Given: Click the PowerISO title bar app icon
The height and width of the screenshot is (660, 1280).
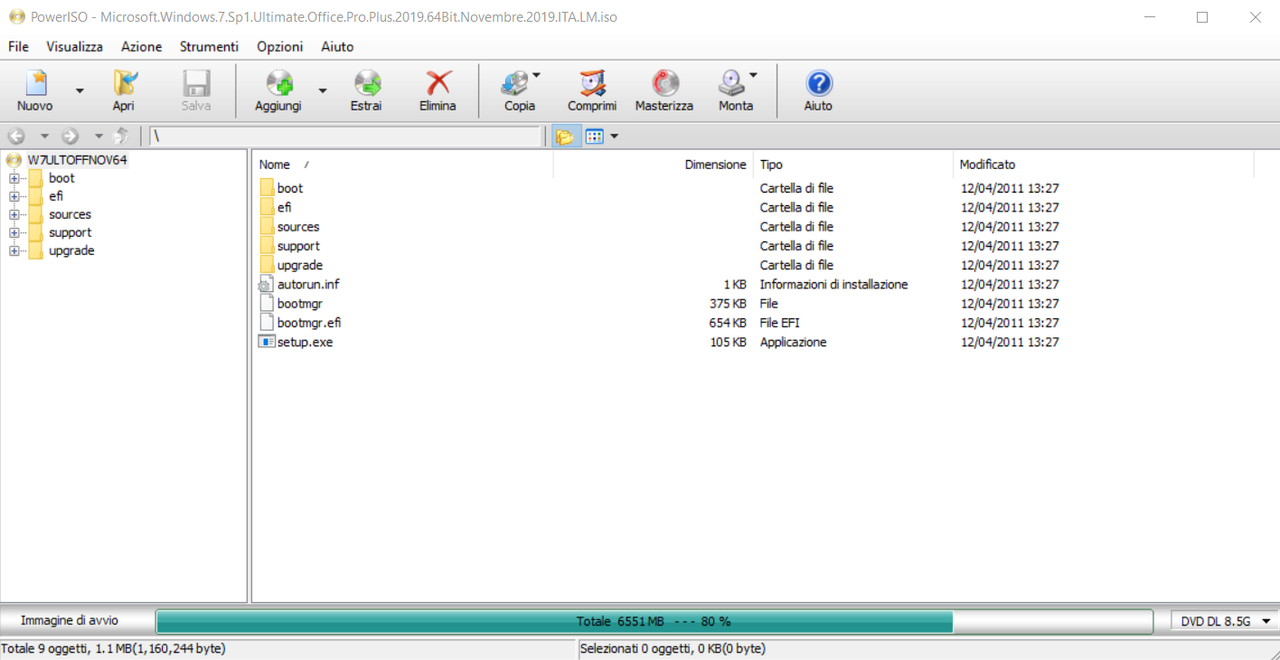Looking at the screenshot, I should point(17,17).
